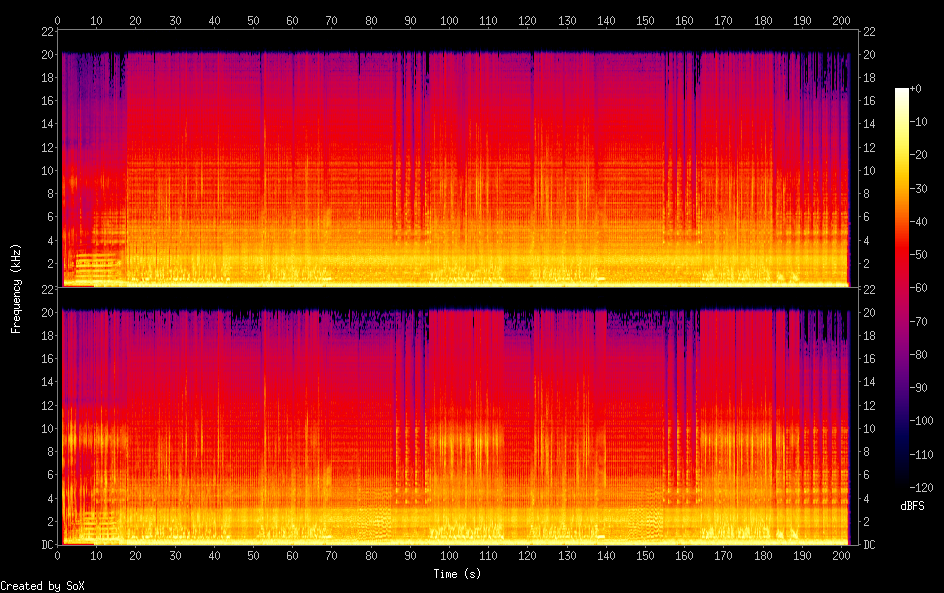Click the color scale gradient bar
944x593 pixels.
[x=902, y=288]
